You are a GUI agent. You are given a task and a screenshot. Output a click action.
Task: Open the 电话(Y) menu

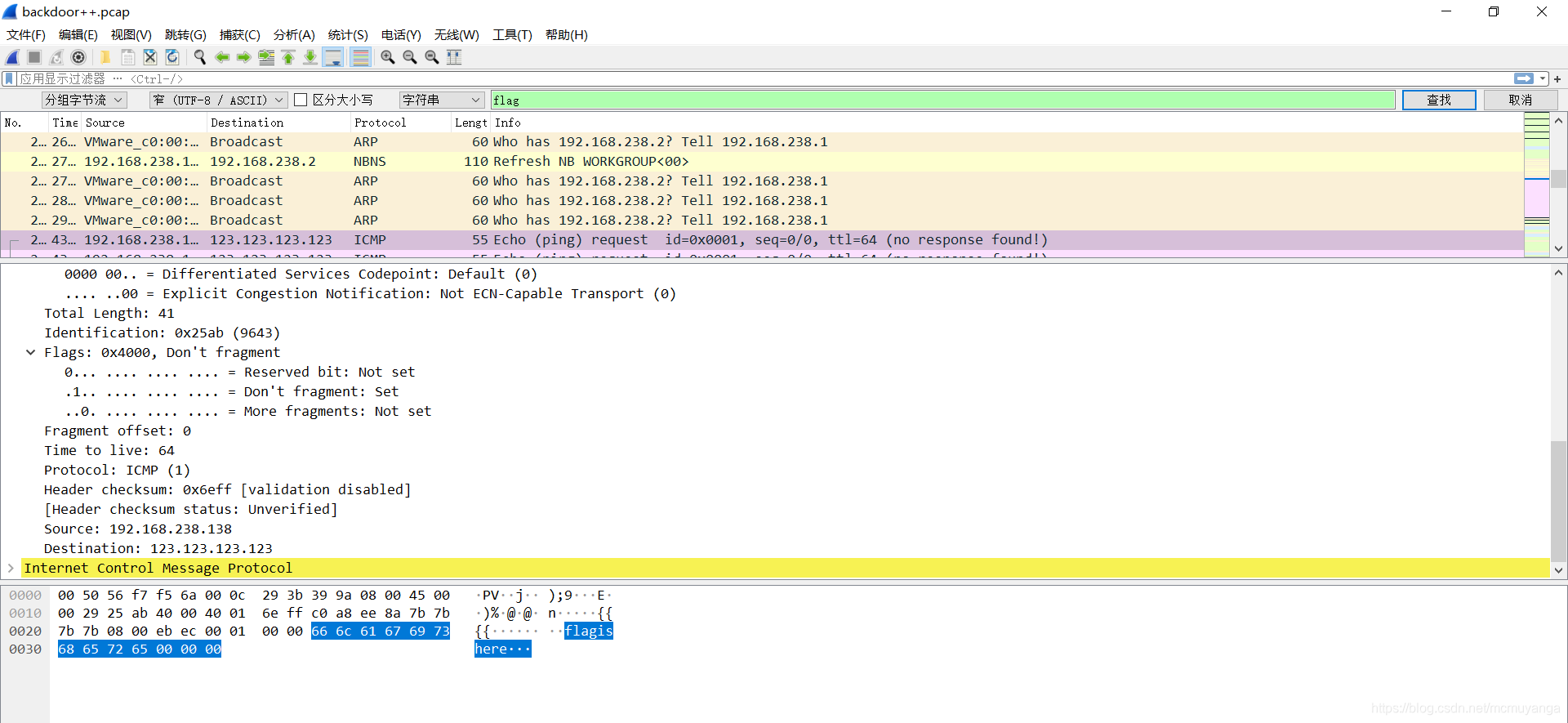(401, 34)
